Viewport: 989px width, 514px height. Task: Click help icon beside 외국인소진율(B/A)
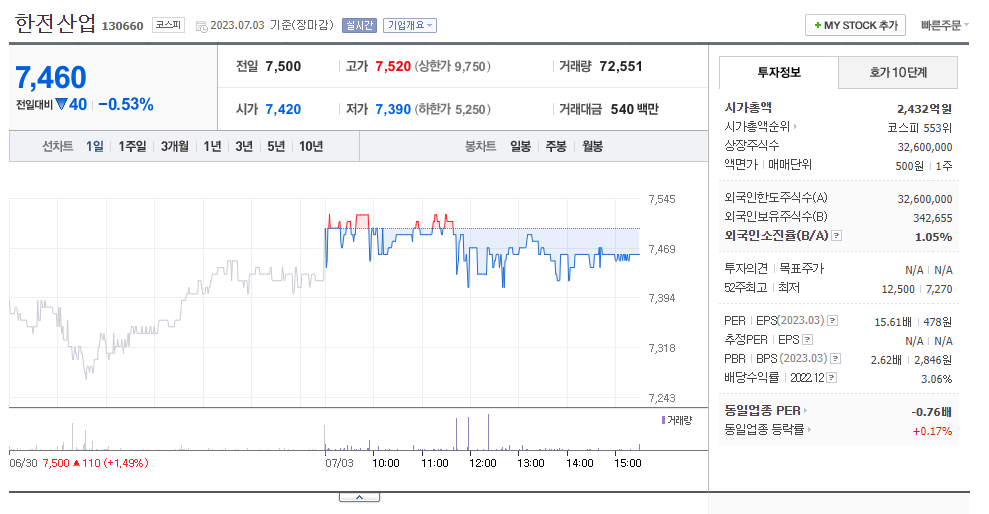click(836, 236)
